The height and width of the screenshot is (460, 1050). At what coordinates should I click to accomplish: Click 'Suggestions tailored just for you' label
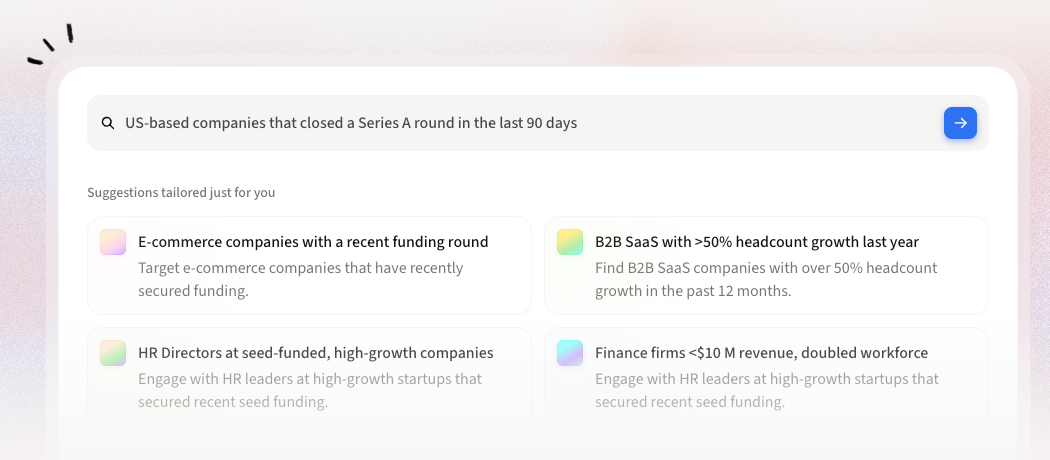pos(181,192)
